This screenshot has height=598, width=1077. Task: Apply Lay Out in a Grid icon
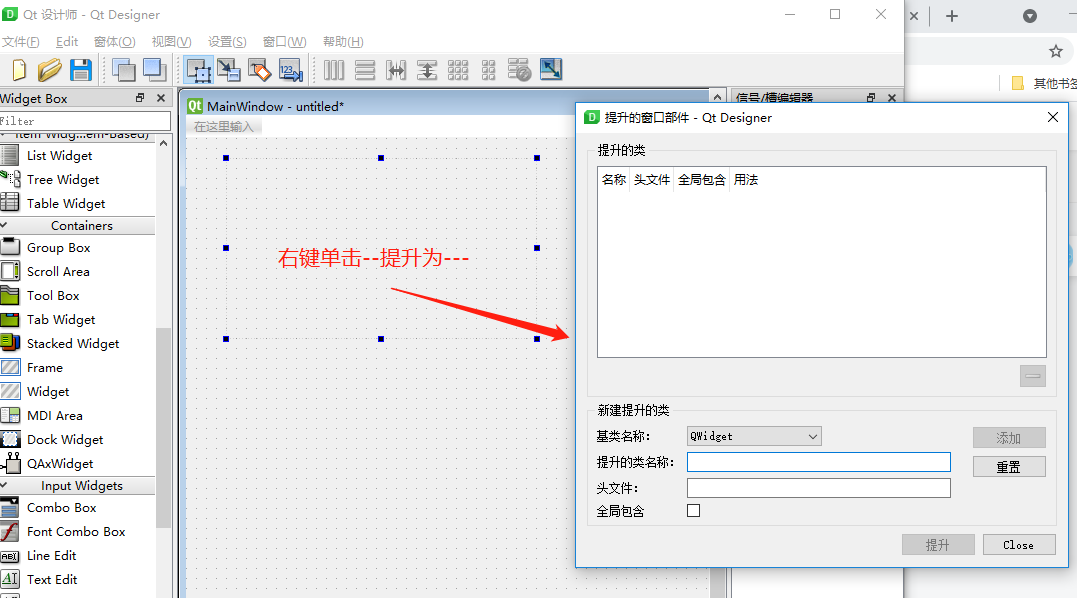tap(458, 70)
